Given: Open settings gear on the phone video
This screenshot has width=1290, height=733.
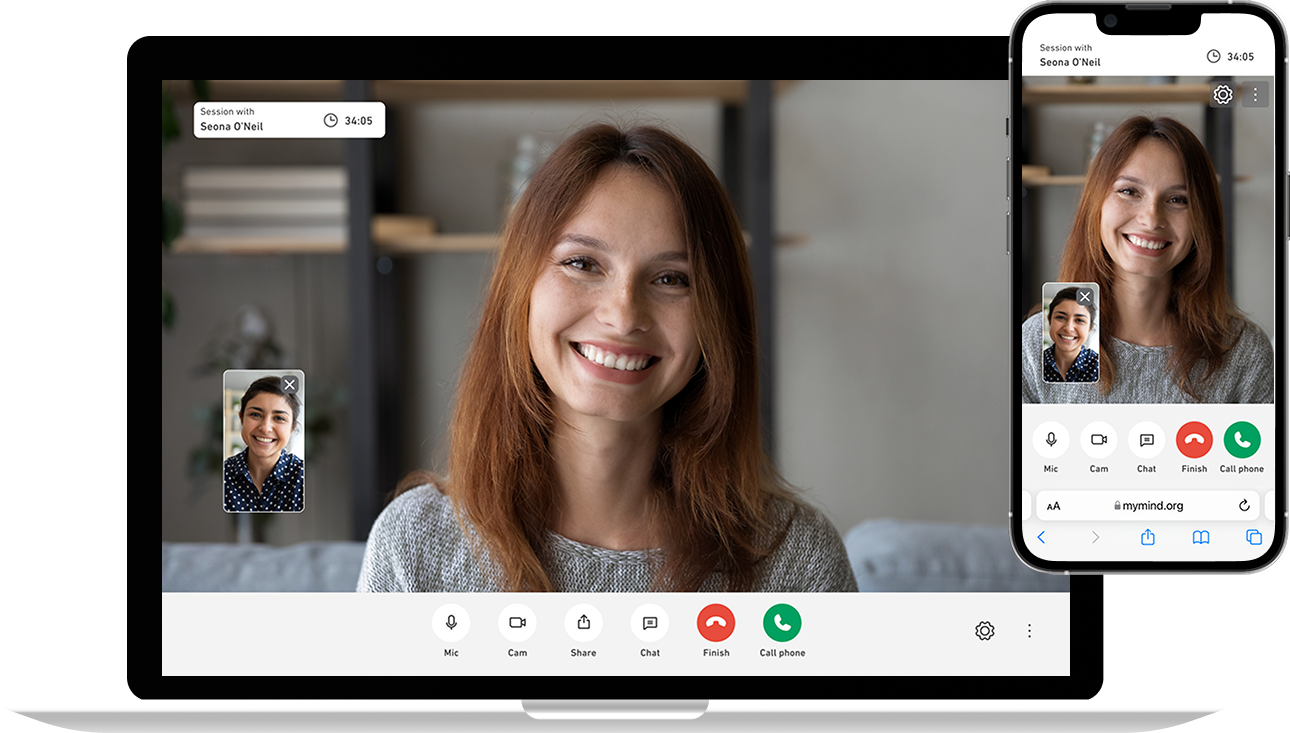Looking at the screenshot, I should (x=1223, y=95).
